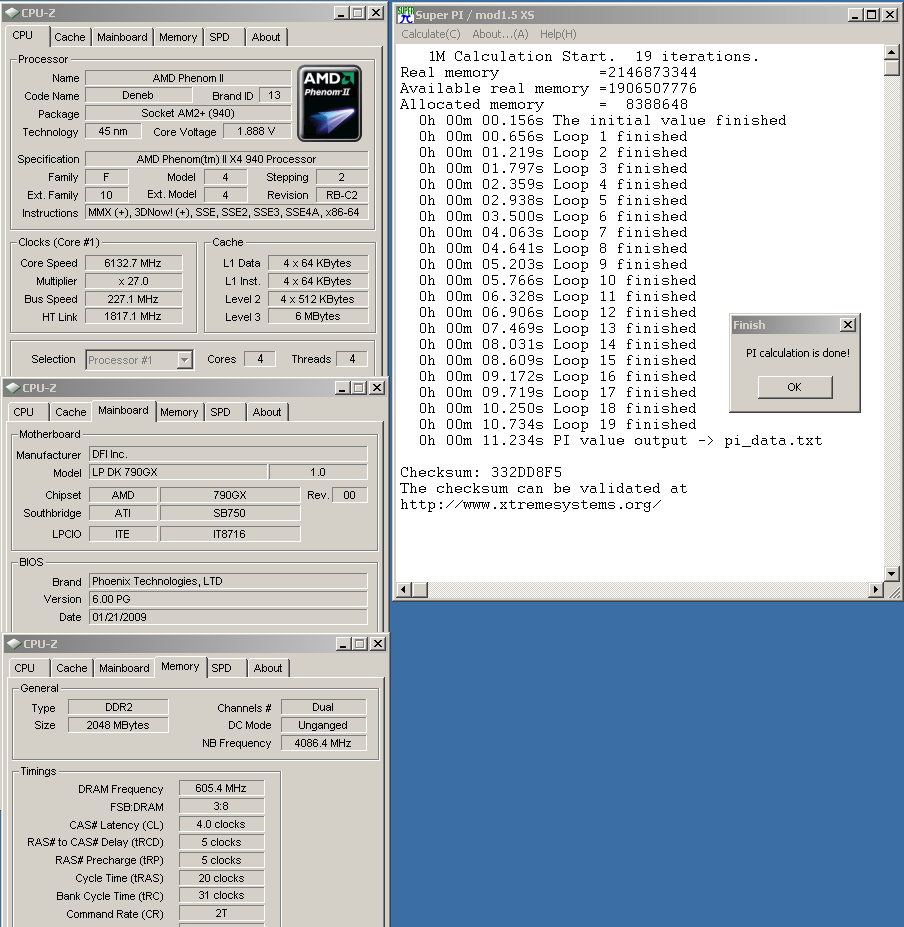Select the Memory tab in top CPU-Z window
Image resolution: width=904 pixels, height=927 pixels.
point(178,37)
